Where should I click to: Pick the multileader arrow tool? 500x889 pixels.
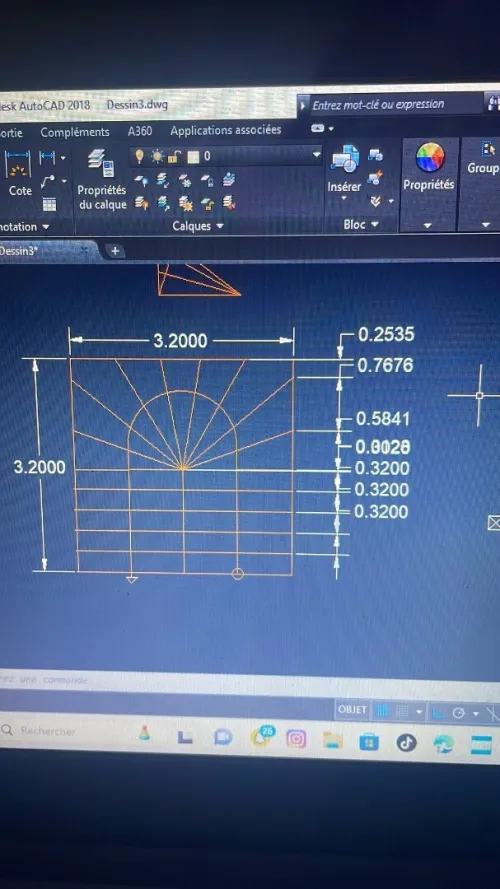[48, 181]
